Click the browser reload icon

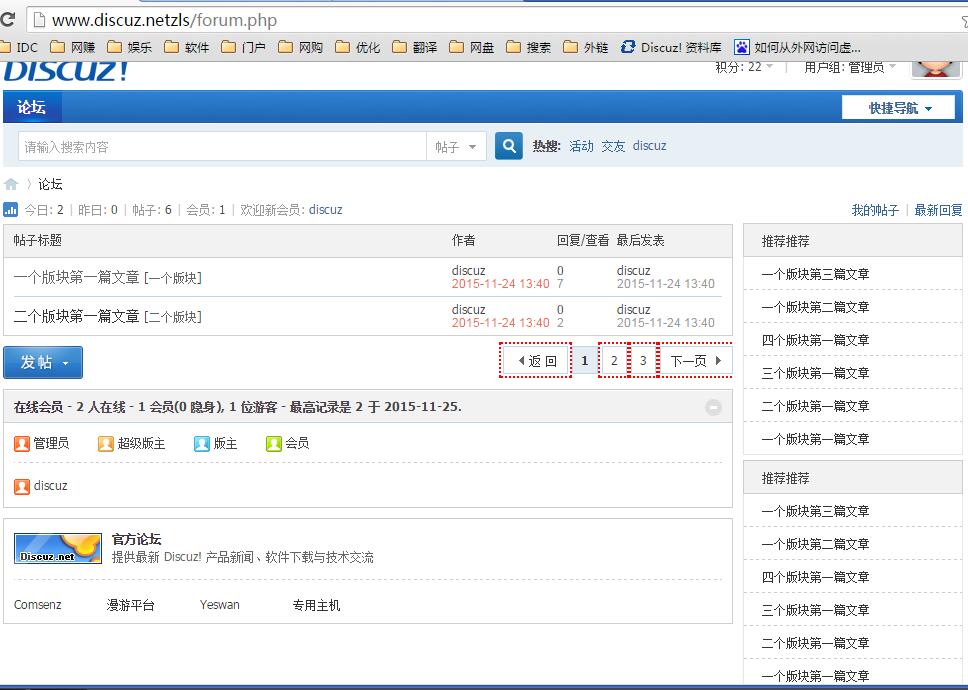[7, 19]
